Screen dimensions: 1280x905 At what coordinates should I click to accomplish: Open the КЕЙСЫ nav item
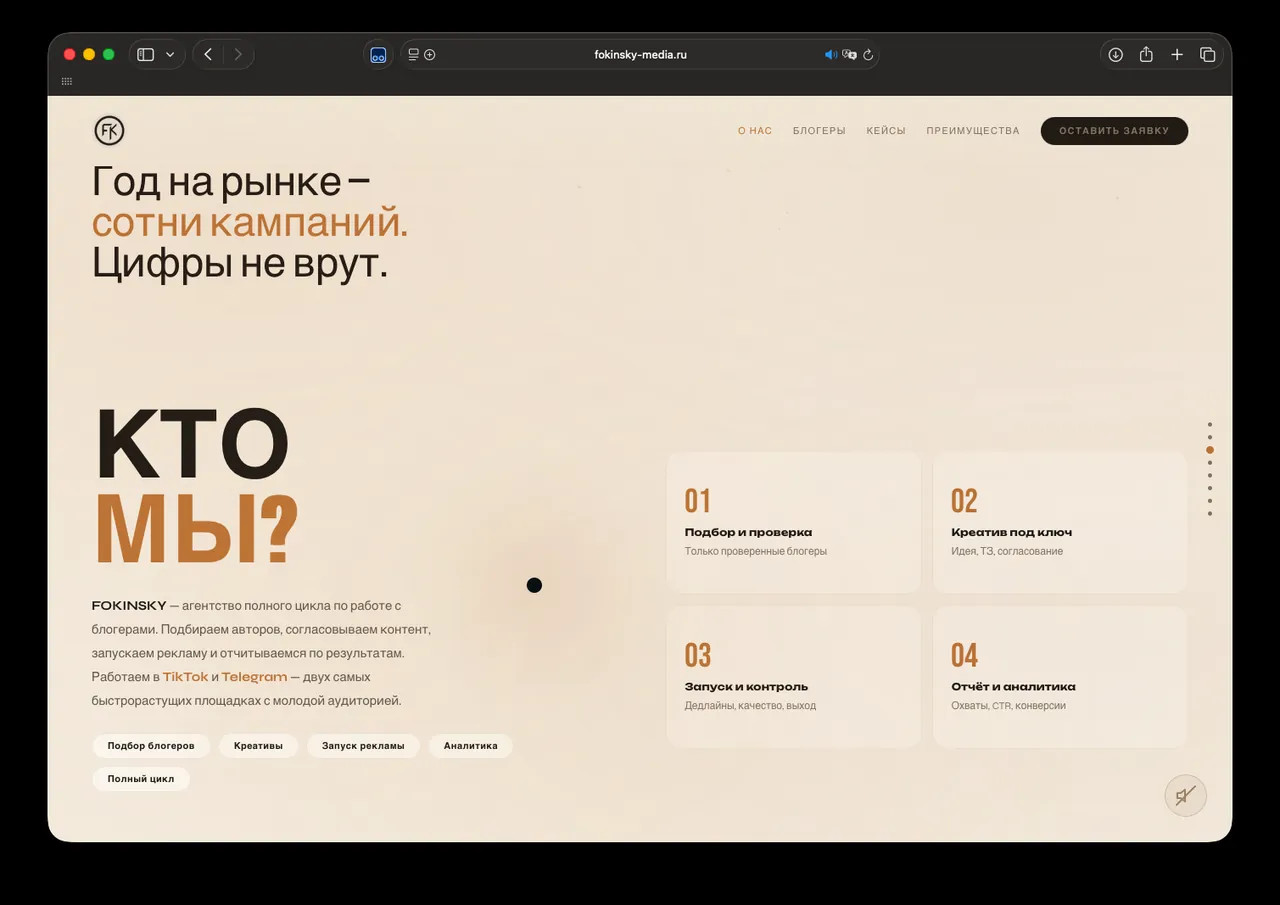pos(886,131)
